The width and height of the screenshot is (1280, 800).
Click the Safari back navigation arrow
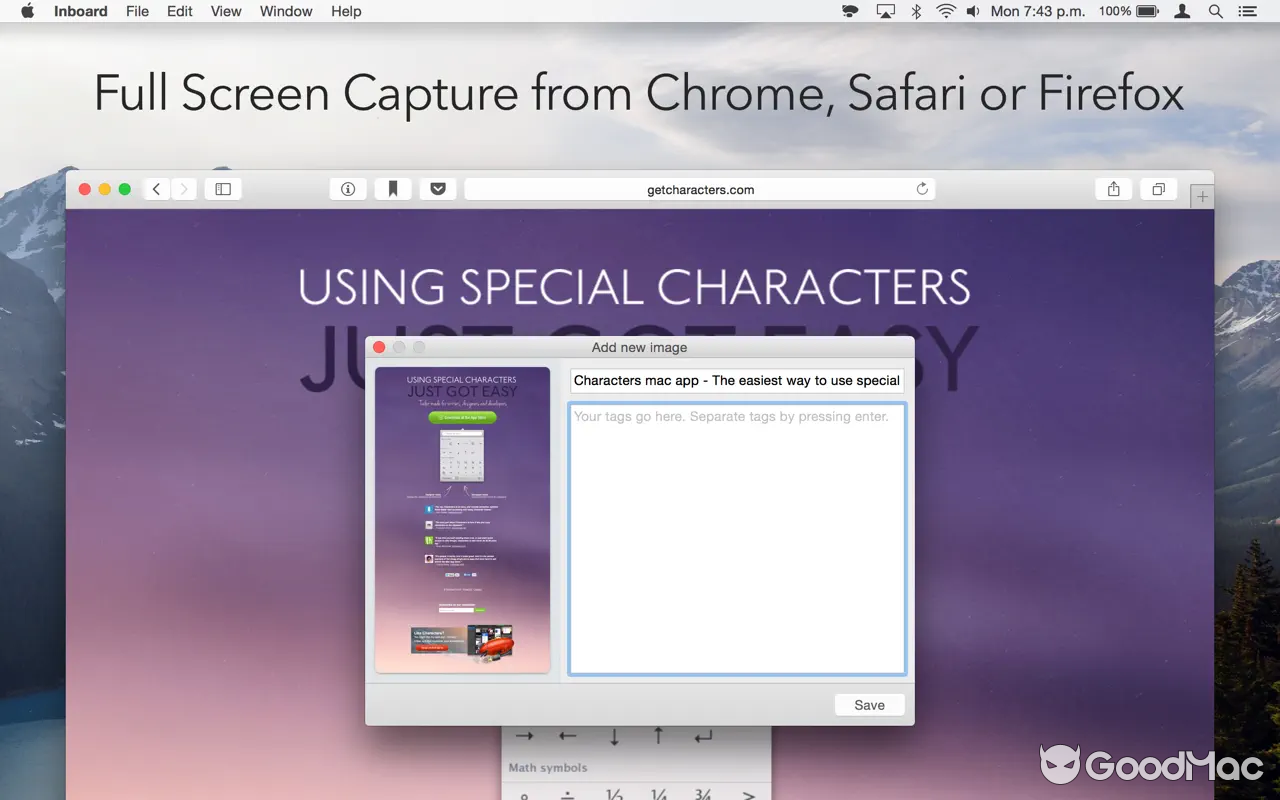click(157, 189)
